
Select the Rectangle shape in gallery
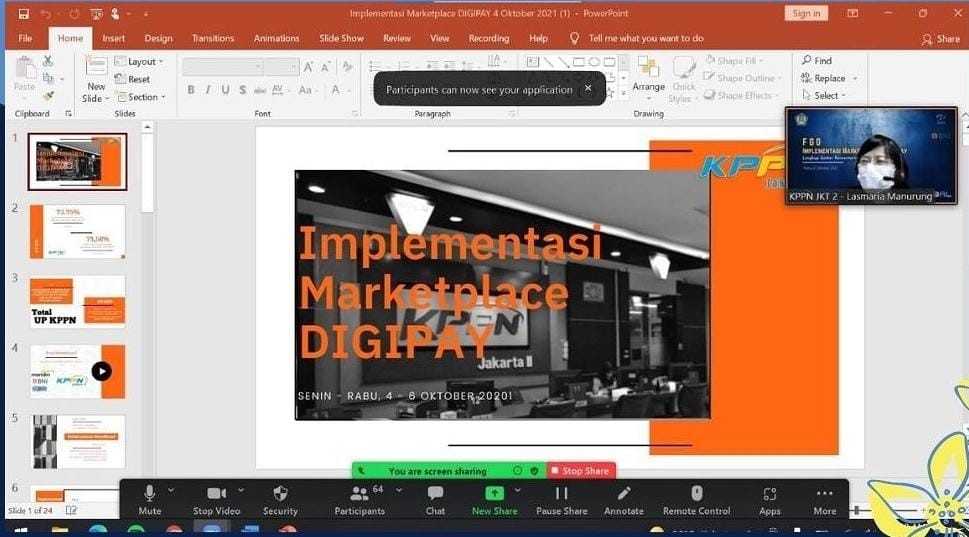pos(578,62)
